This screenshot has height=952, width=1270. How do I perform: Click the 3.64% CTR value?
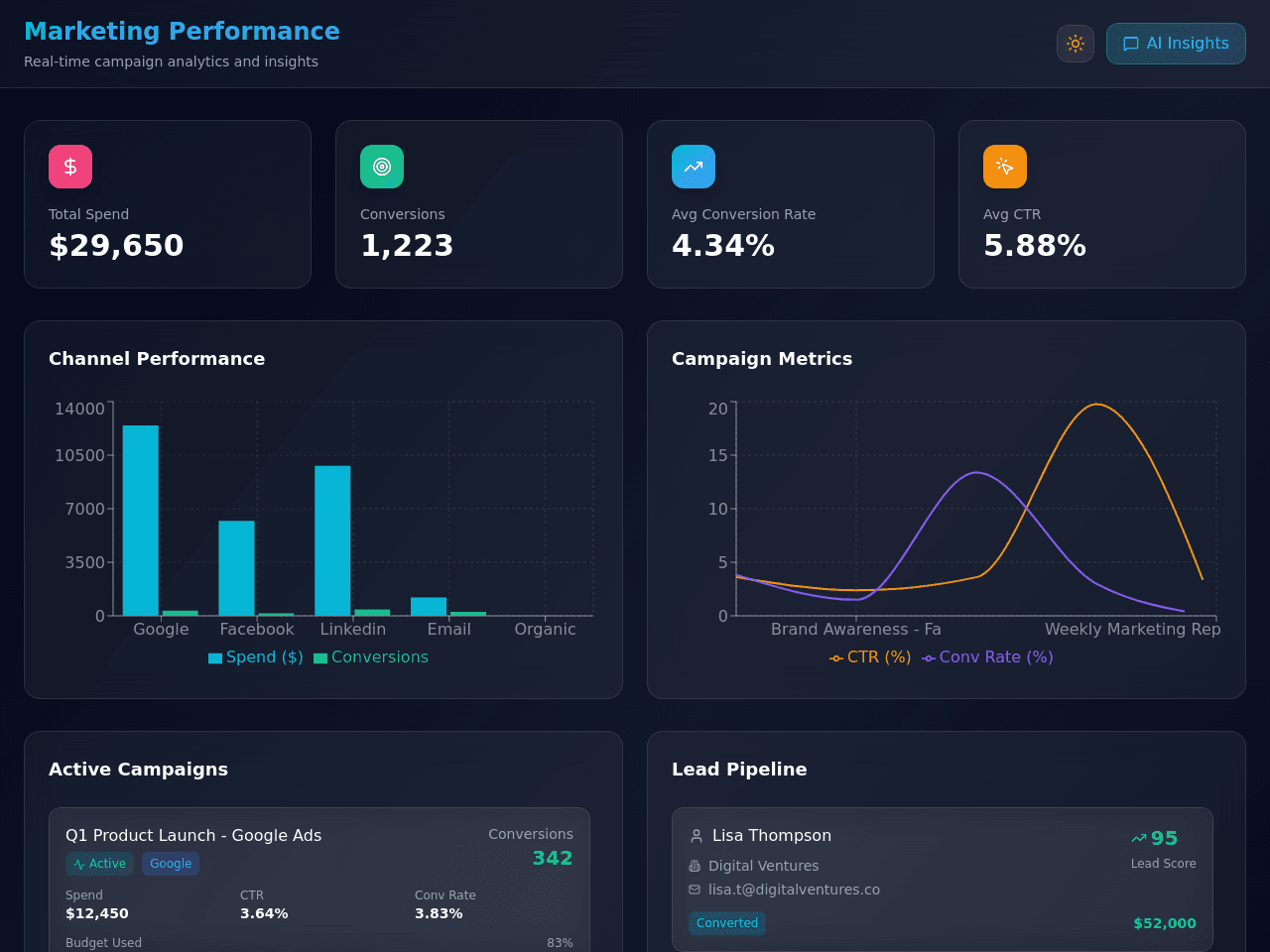(x=264, y=913)
